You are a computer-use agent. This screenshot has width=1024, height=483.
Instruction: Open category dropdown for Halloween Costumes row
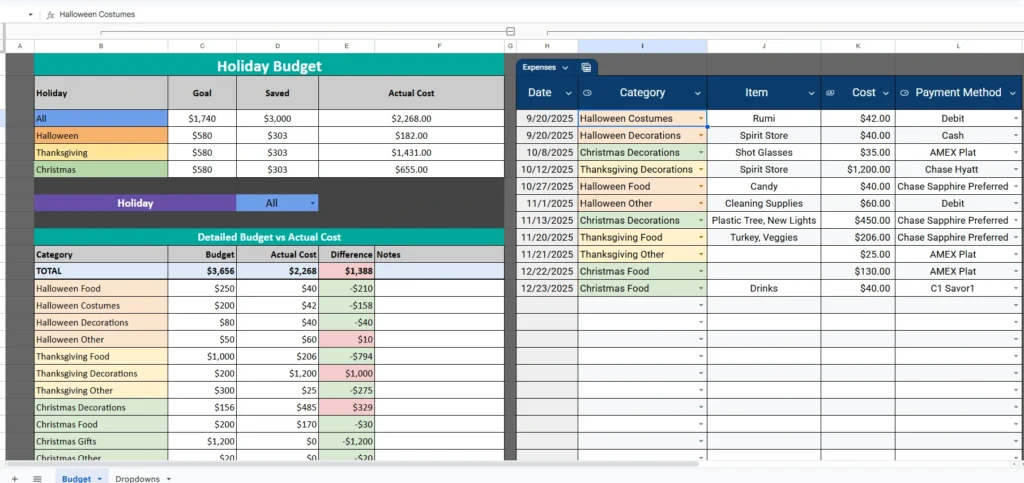(701, 118)
